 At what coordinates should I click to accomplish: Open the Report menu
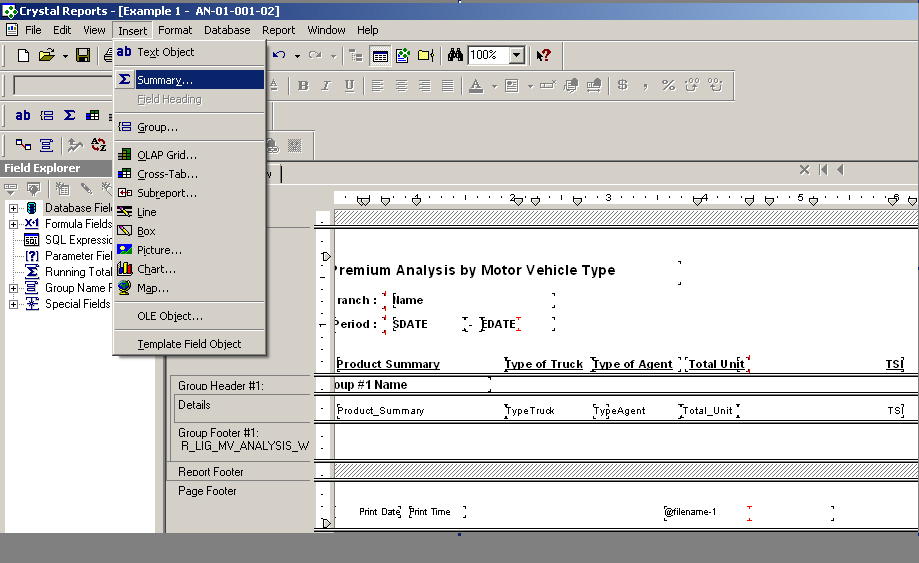click(278, 30)
